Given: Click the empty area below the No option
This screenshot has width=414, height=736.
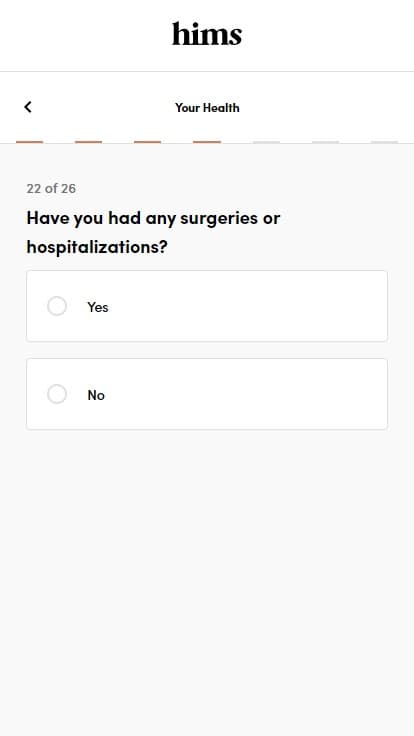Looking at the screenshot, I should click(207, 563).
